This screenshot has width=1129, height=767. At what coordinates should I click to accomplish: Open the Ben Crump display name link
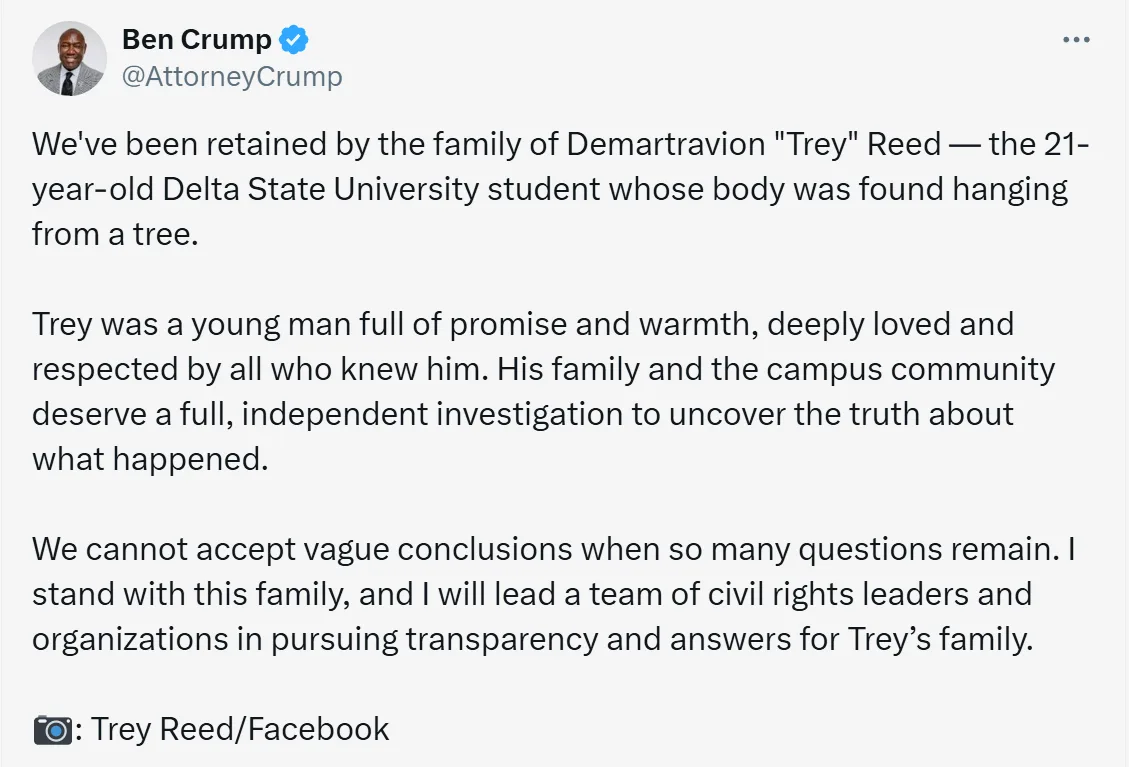(x=196, y=40)
